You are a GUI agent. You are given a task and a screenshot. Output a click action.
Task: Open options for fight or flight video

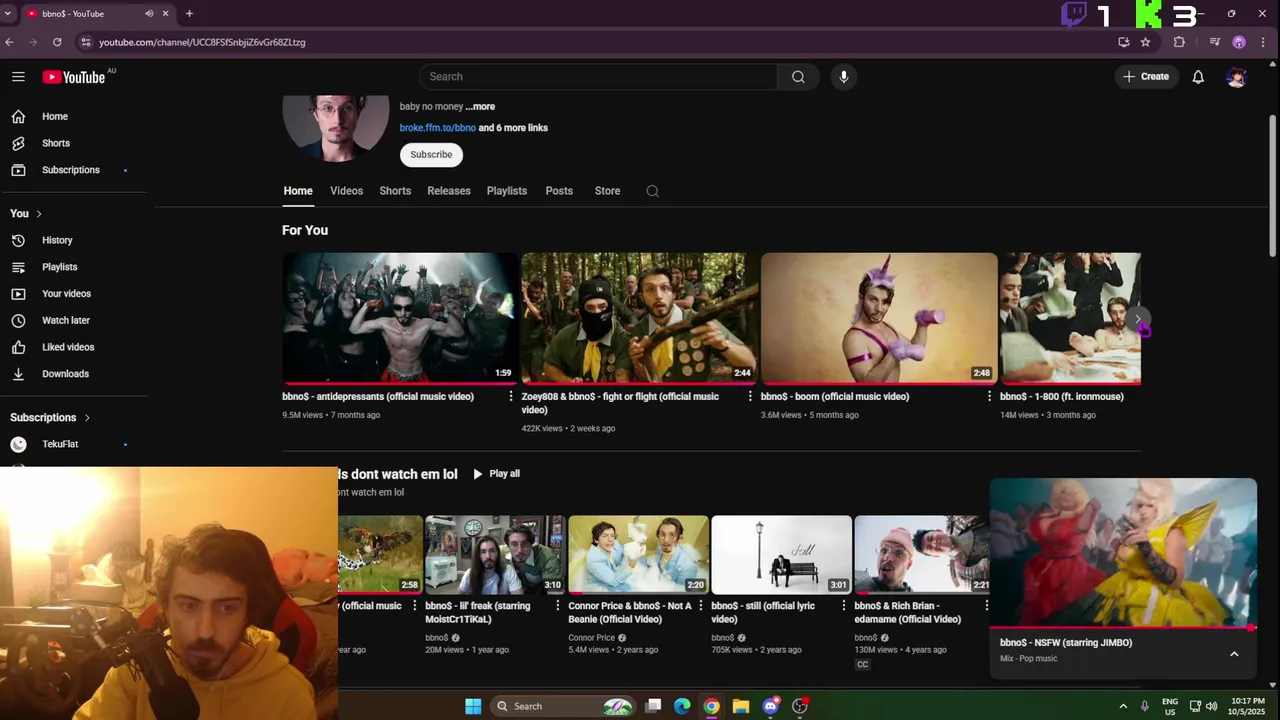[750, 397]
